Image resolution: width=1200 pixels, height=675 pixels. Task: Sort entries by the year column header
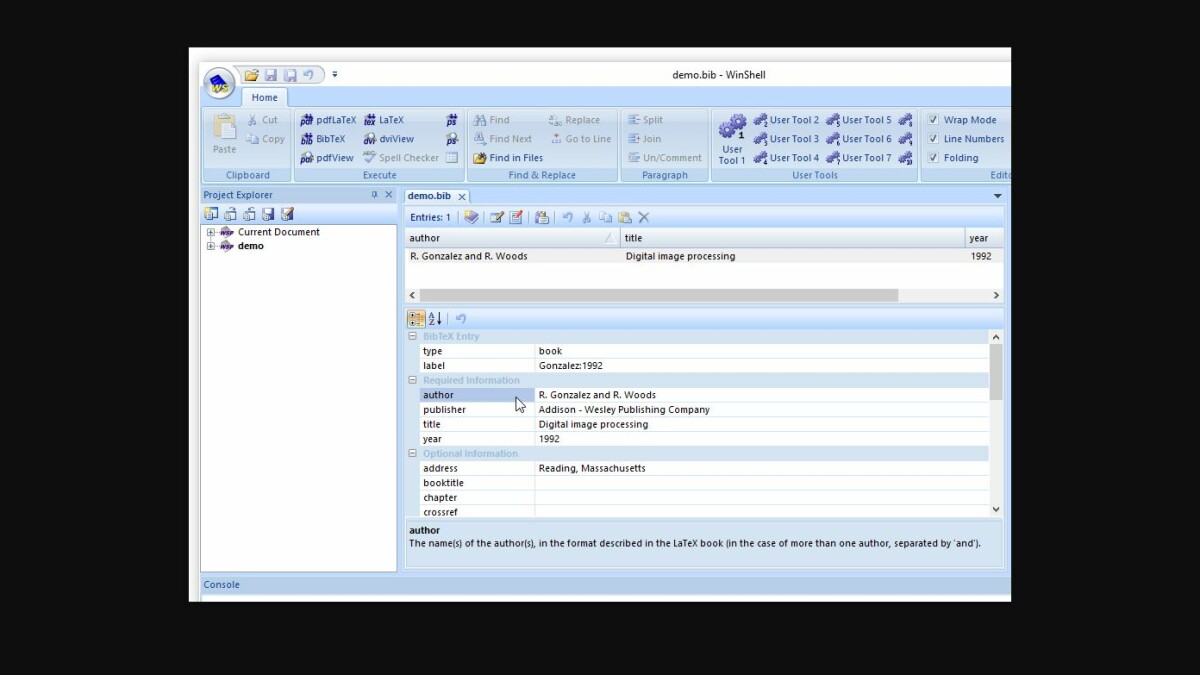pos(984,238)
